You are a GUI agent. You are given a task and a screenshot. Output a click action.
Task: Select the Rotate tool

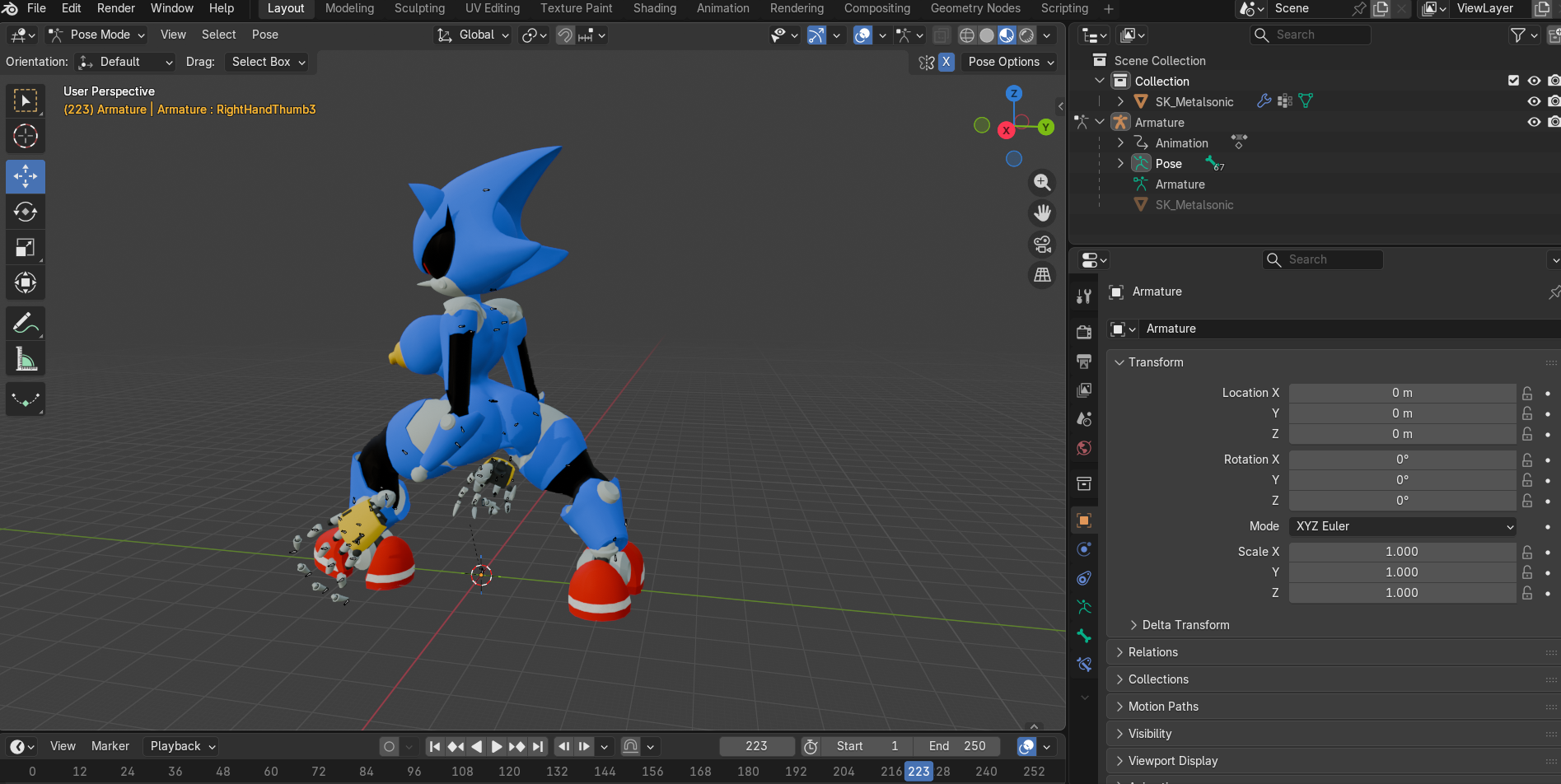26,212
